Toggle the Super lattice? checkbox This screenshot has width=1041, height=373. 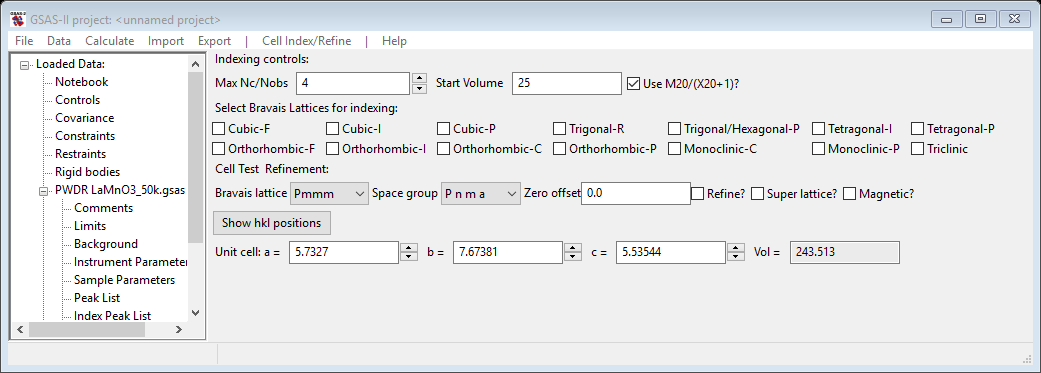pos(758,194)
